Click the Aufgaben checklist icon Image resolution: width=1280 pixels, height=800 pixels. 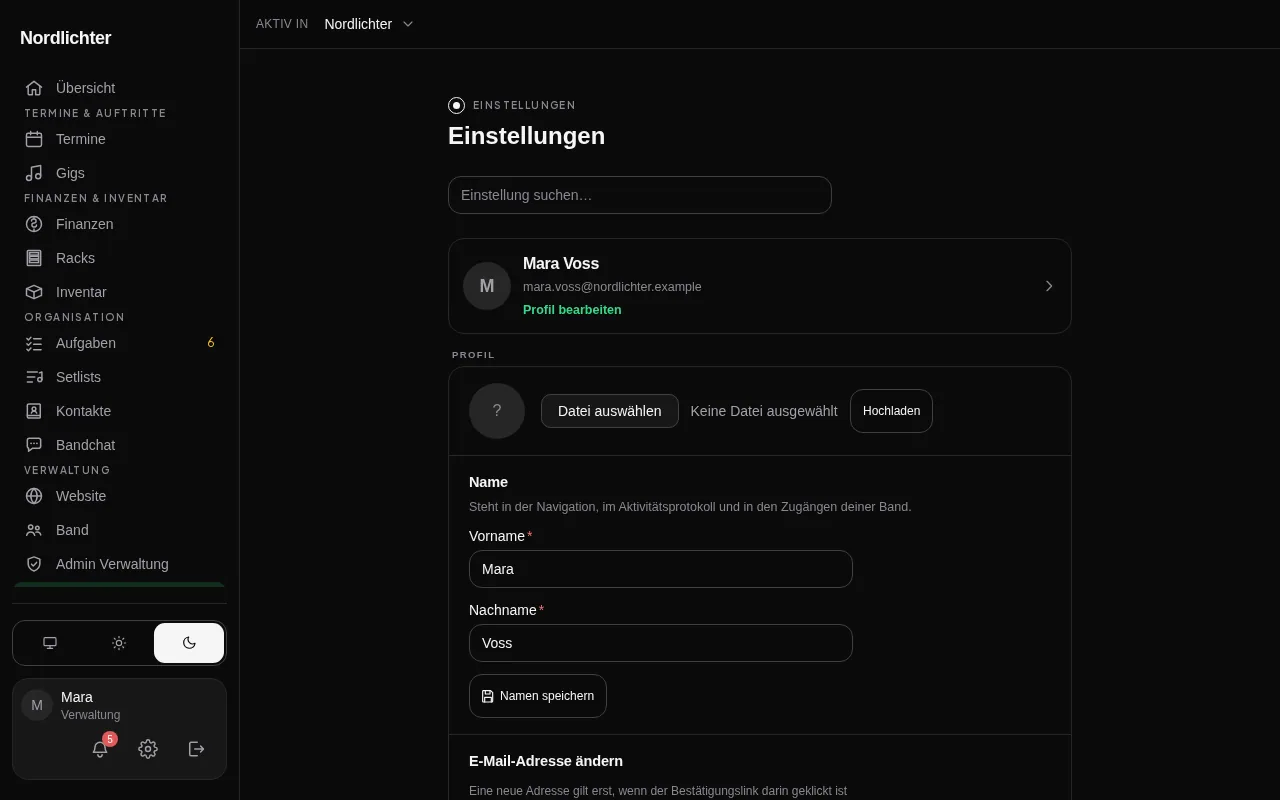pyautogui.click(x=34, y=343)
